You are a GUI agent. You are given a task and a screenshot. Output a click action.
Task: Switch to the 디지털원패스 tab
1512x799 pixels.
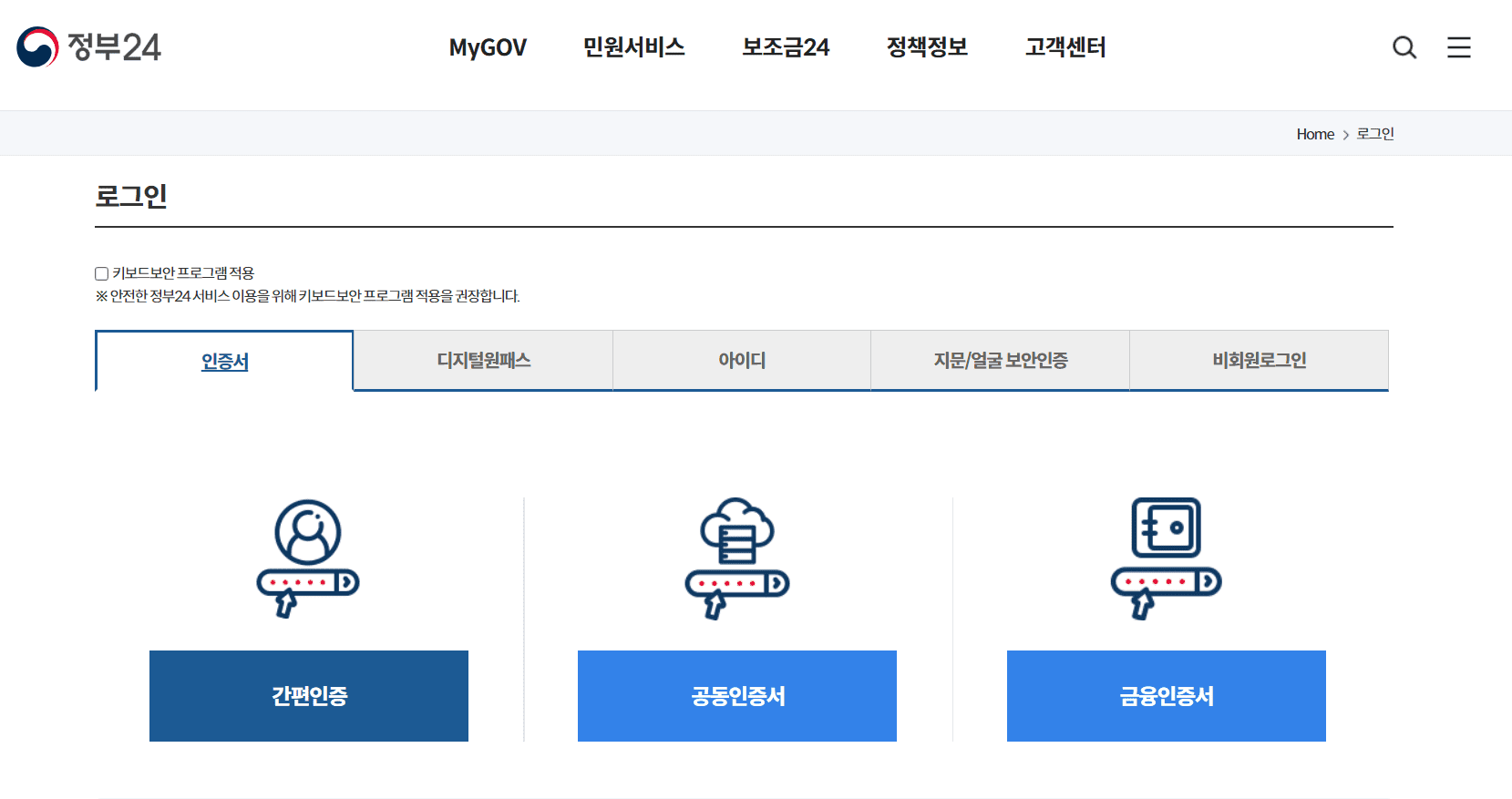[x=483, y=360]
